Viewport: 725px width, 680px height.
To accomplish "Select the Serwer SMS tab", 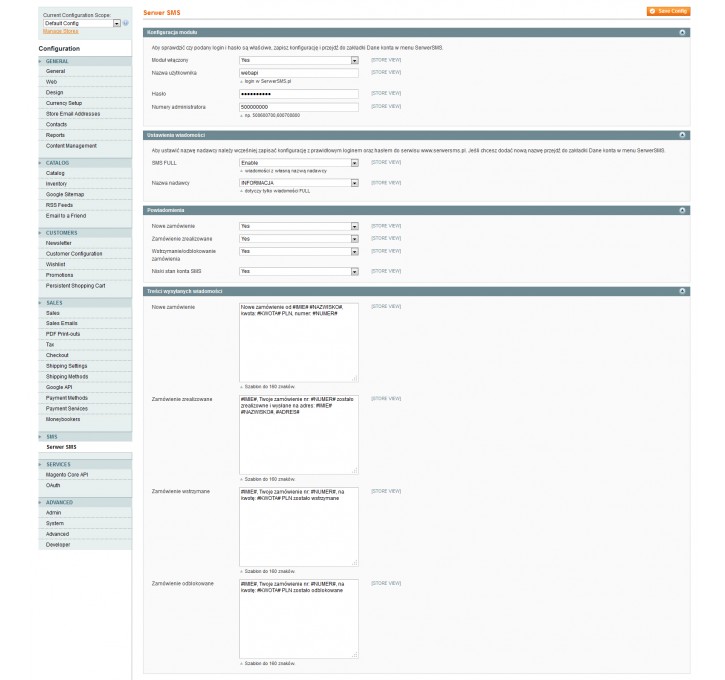I will pyautogui.click(x=85, y=447).
